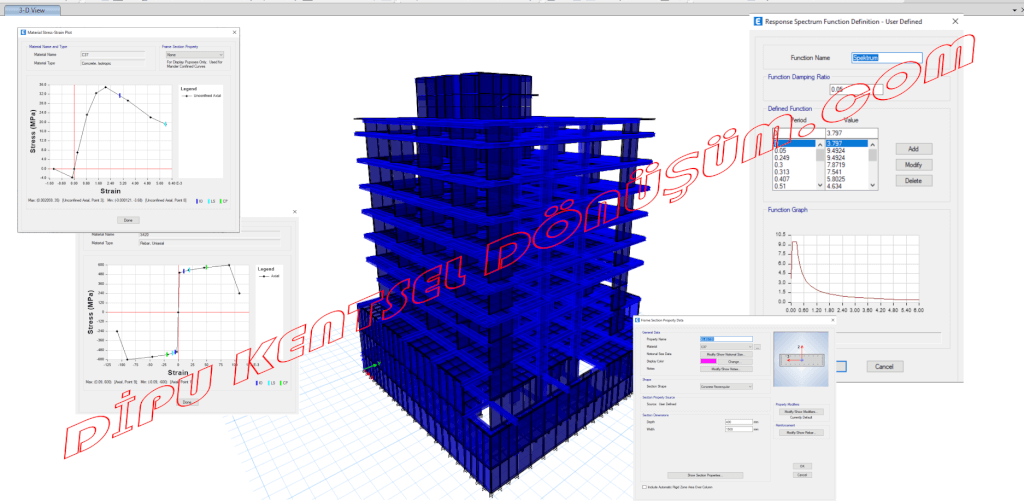This screenshot has width=1024, height=501.
Task: Switch to the 3-D View tab
Action: (33, 10)
